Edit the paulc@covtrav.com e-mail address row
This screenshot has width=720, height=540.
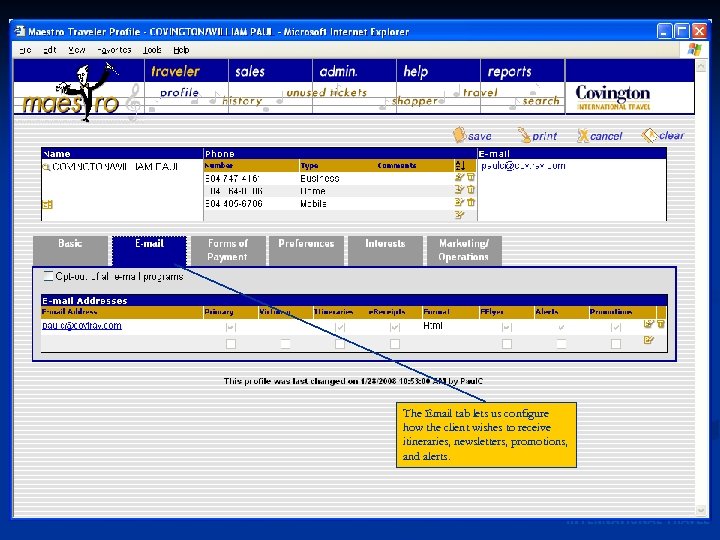point(648,324)
